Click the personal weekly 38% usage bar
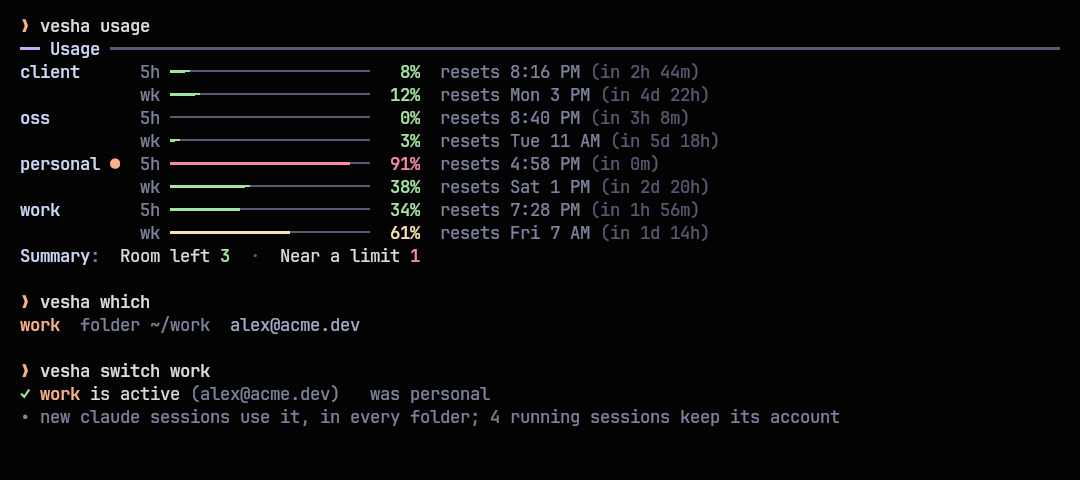 click(x=270, y=186)
